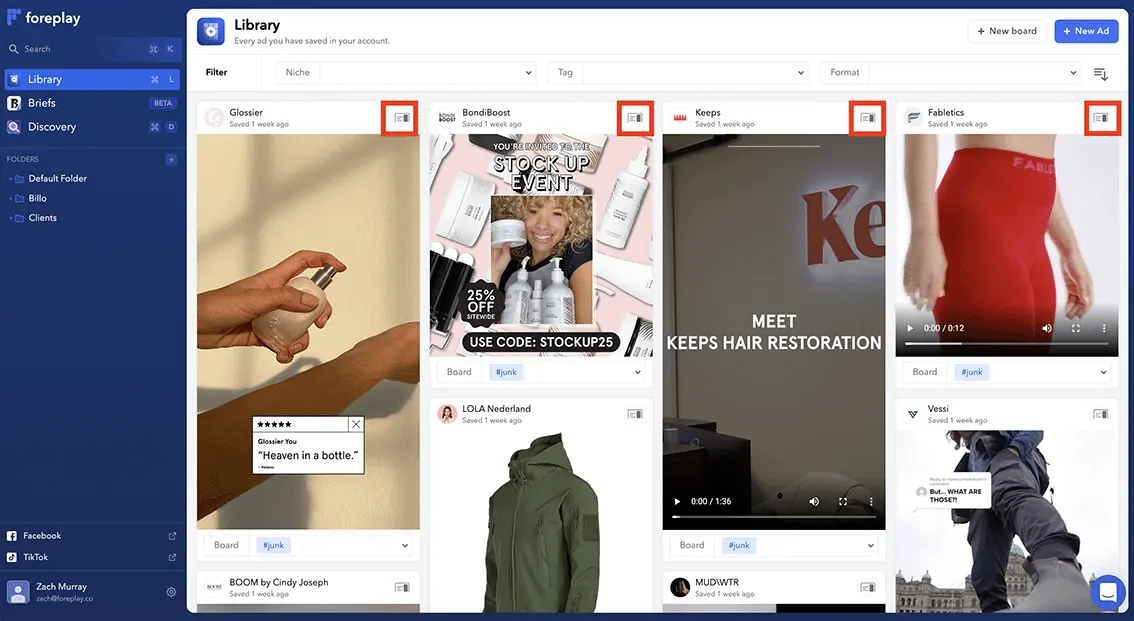Click the Keeps brand name
The image size is (1134, 621).
click(707, 113)
